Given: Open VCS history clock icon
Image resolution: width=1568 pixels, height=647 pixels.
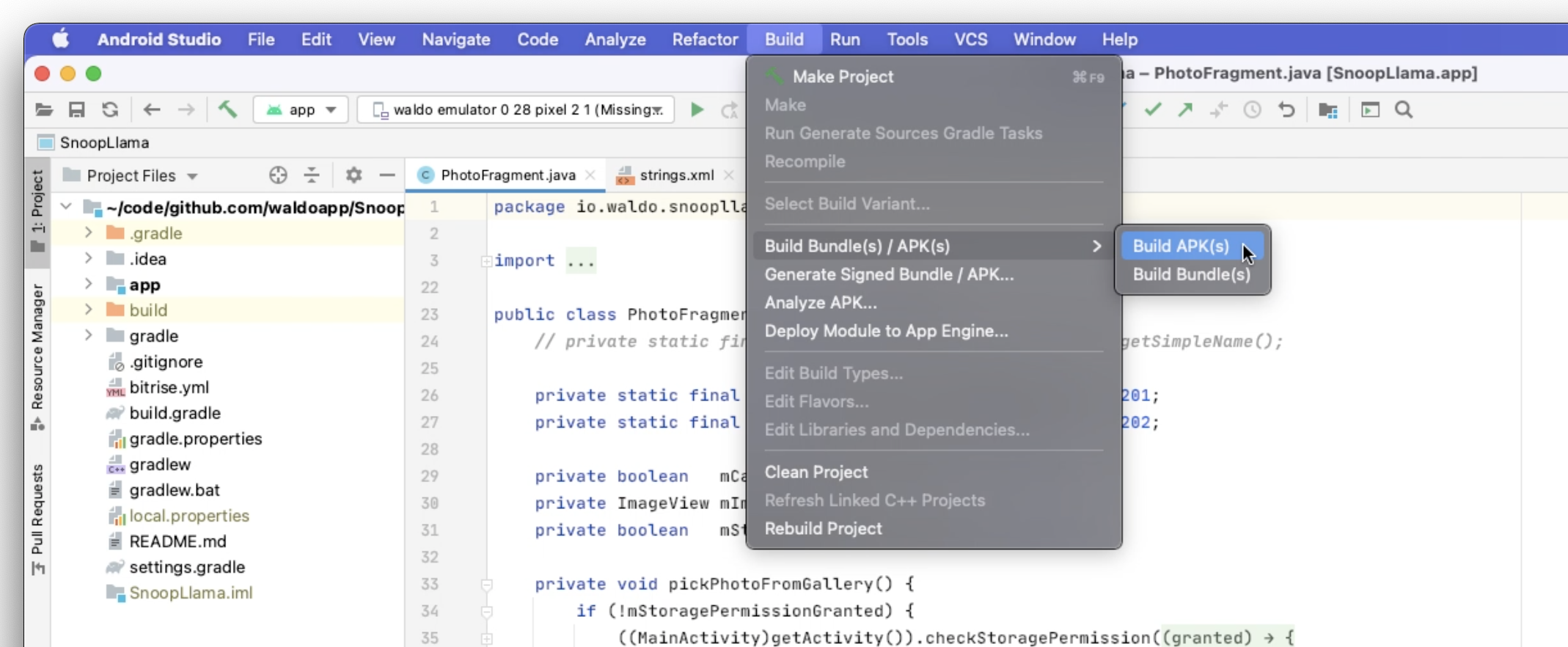Looking at the screenshot, I should coord(1252,110).
